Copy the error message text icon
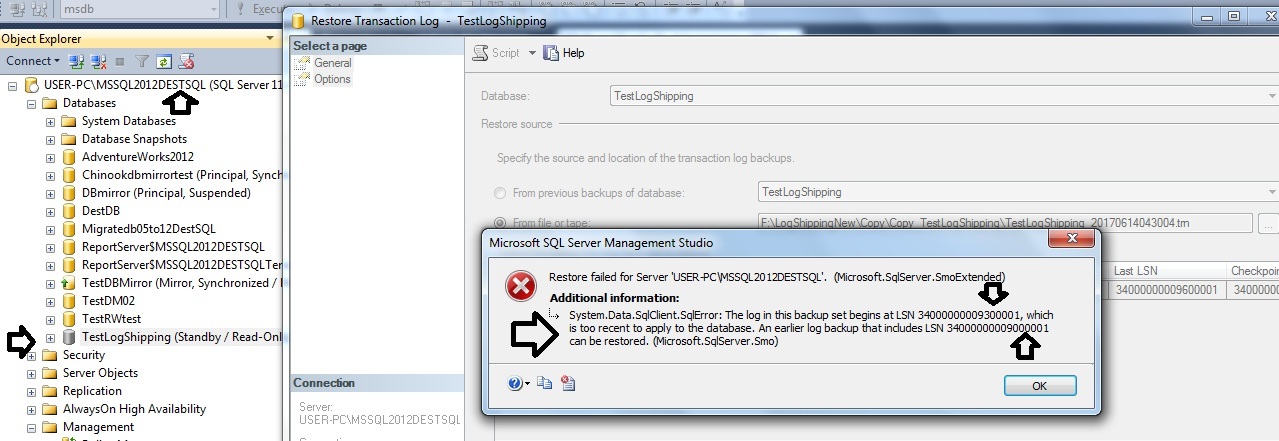The width and height of the screenshot is (1279, 441). click(545, 383)
